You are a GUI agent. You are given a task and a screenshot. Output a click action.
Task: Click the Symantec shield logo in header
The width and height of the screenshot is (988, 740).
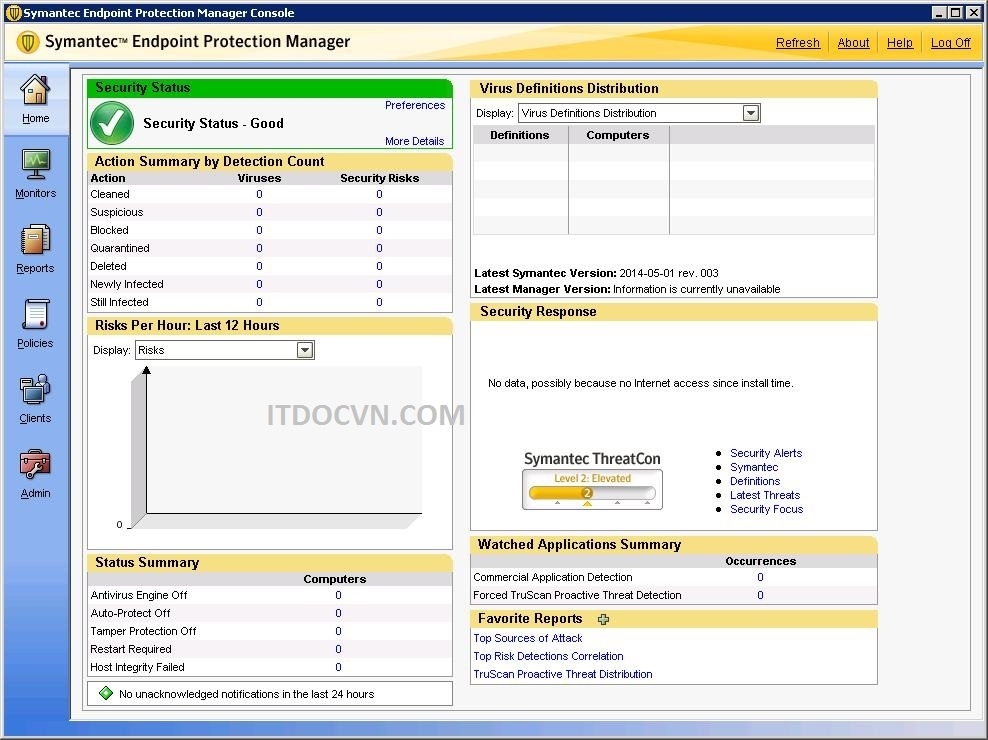coord(28,43)
